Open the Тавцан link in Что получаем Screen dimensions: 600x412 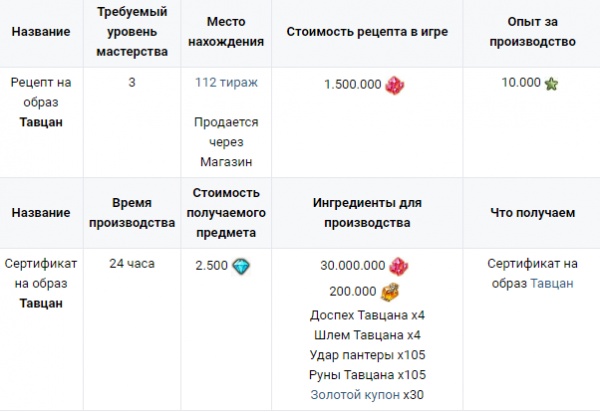(551, 283)
